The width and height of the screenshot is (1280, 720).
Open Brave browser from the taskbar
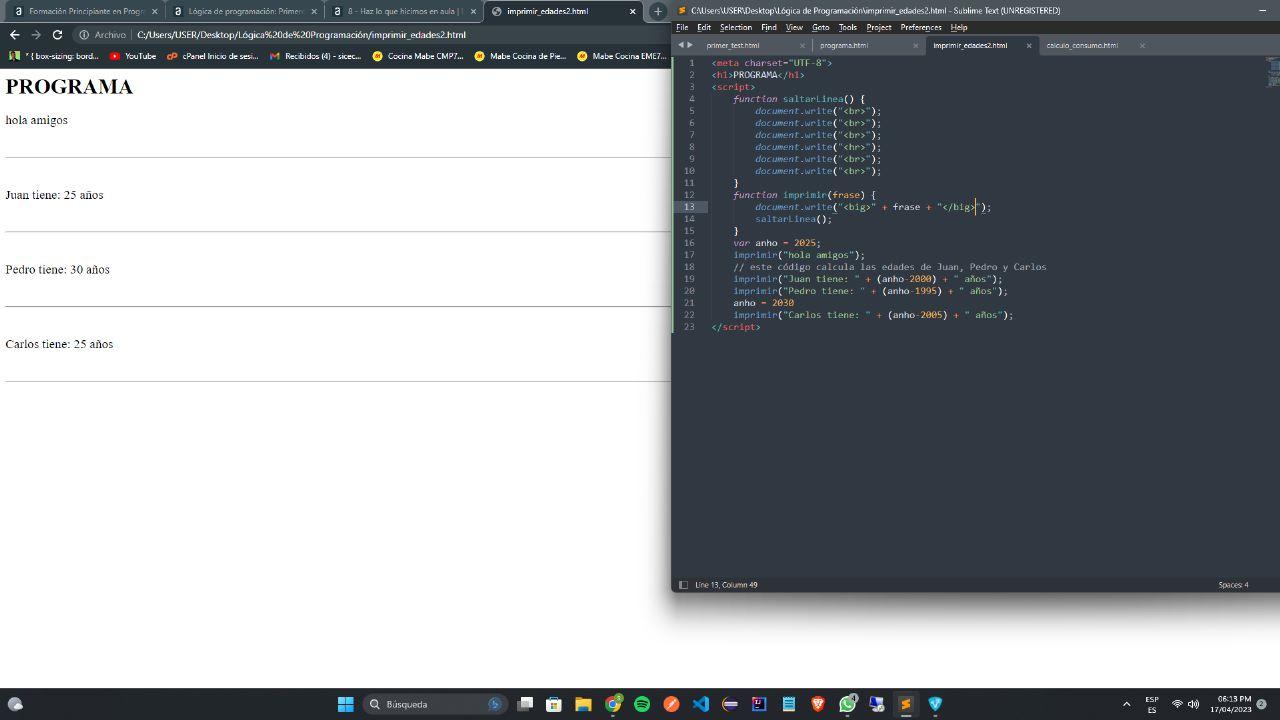tap(818, 704)
